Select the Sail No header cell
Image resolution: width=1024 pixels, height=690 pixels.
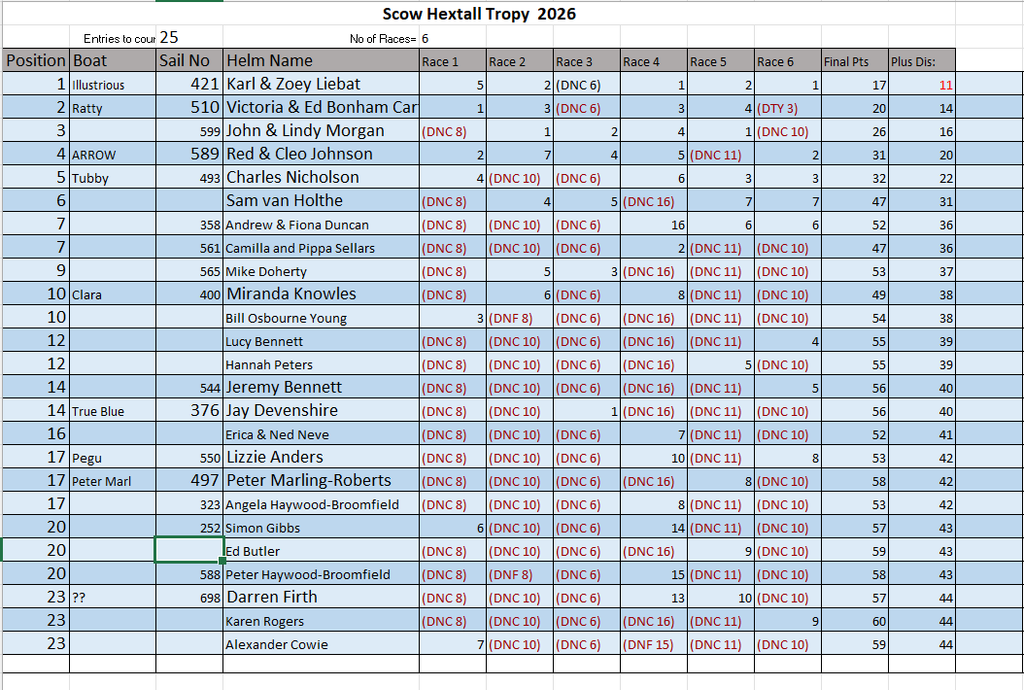189,61
